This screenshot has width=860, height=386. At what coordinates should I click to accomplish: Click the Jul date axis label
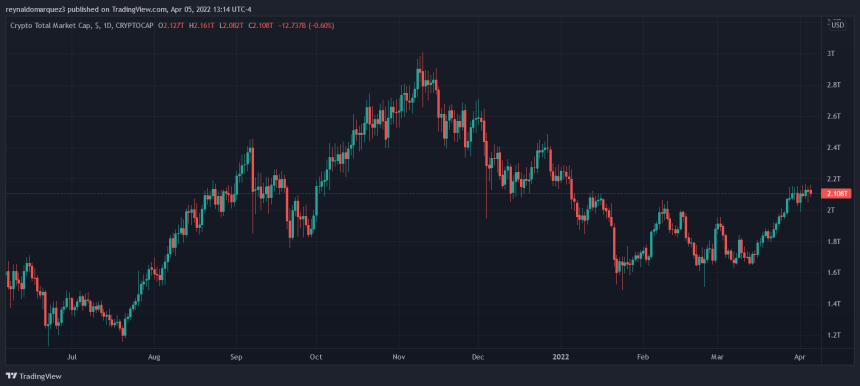coord(71,357)
